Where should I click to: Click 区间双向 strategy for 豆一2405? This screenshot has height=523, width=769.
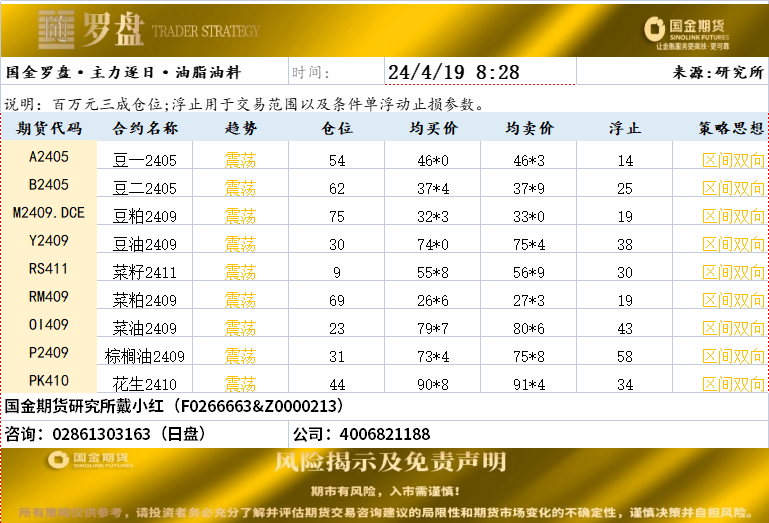tap(733, 160)
